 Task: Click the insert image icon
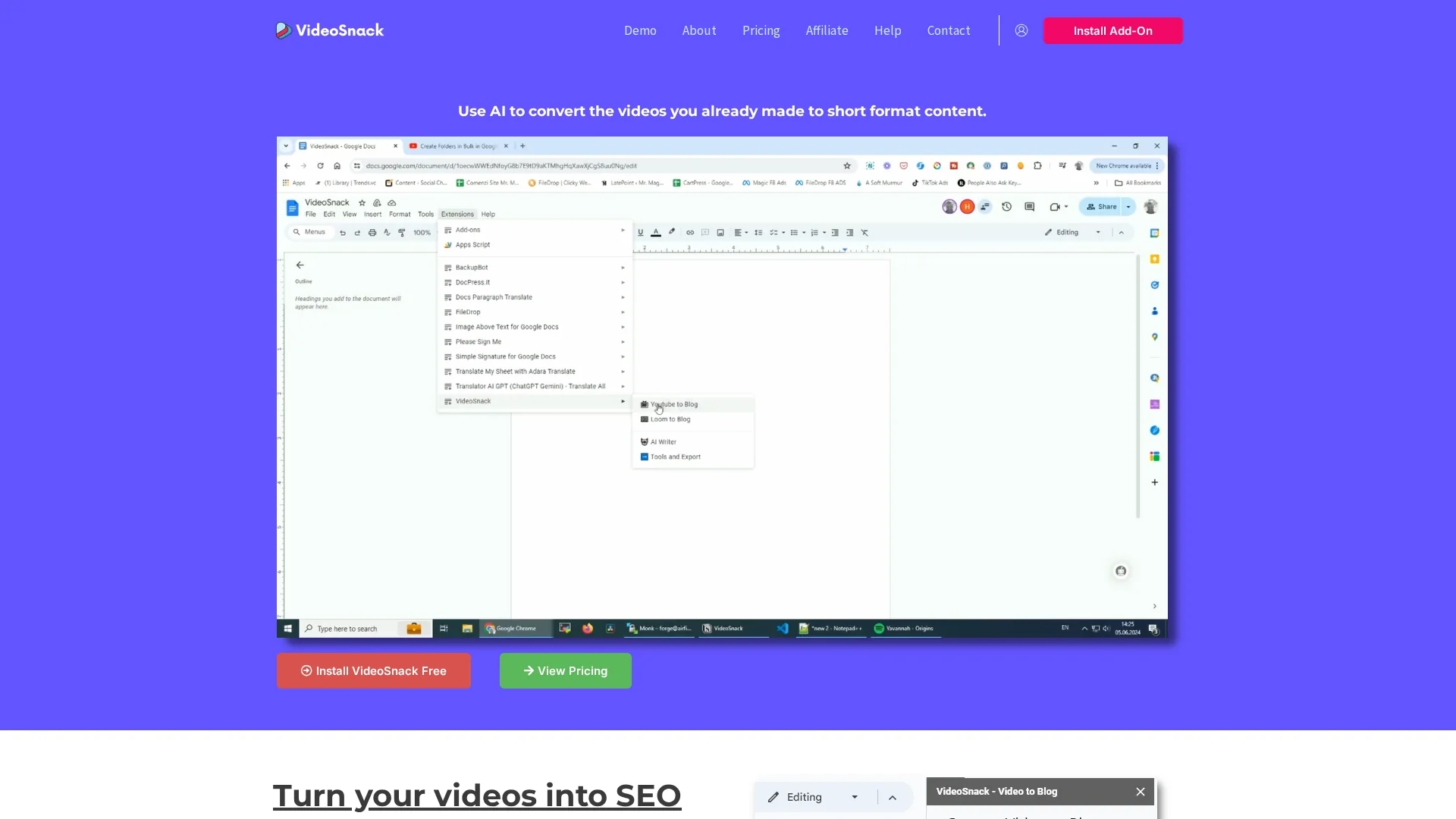point(720,233)
